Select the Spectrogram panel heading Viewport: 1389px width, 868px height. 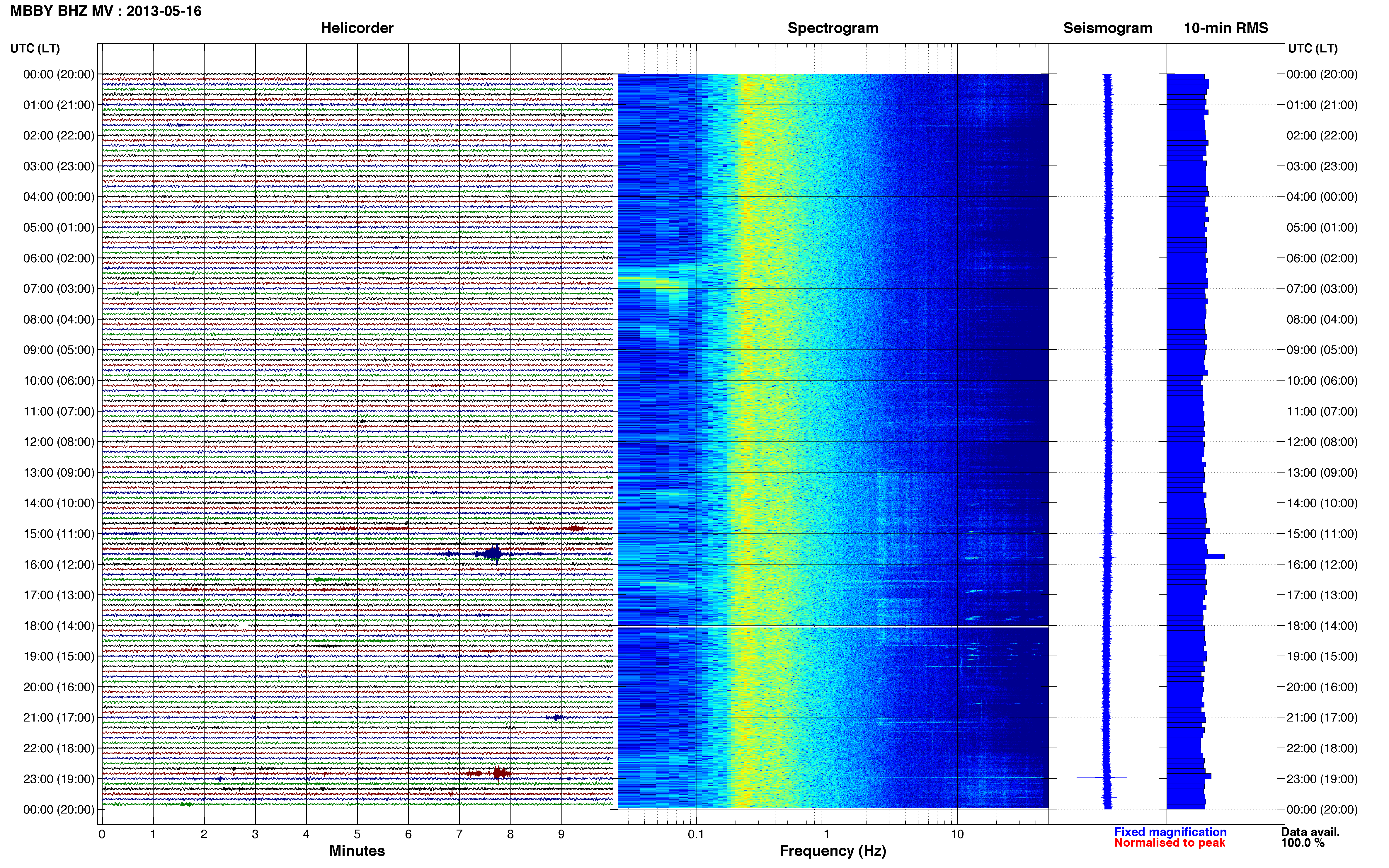coord(833,28)
